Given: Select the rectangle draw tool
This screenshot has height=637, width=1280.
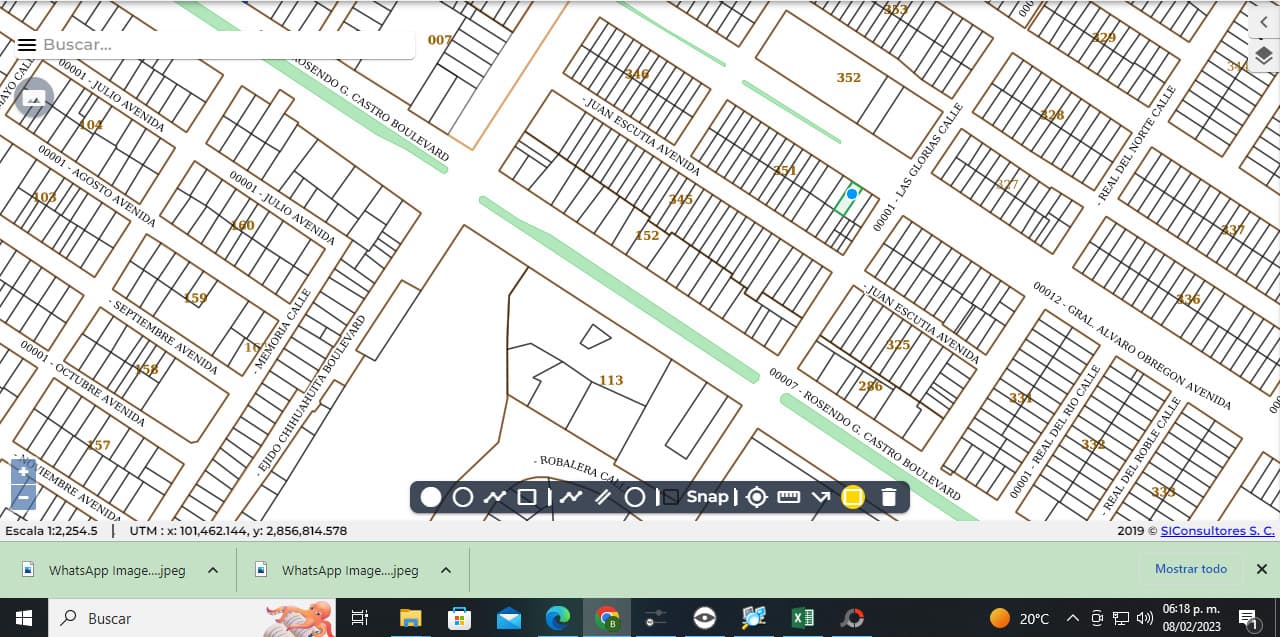Looking at the screenshot, I should point(527,497).
